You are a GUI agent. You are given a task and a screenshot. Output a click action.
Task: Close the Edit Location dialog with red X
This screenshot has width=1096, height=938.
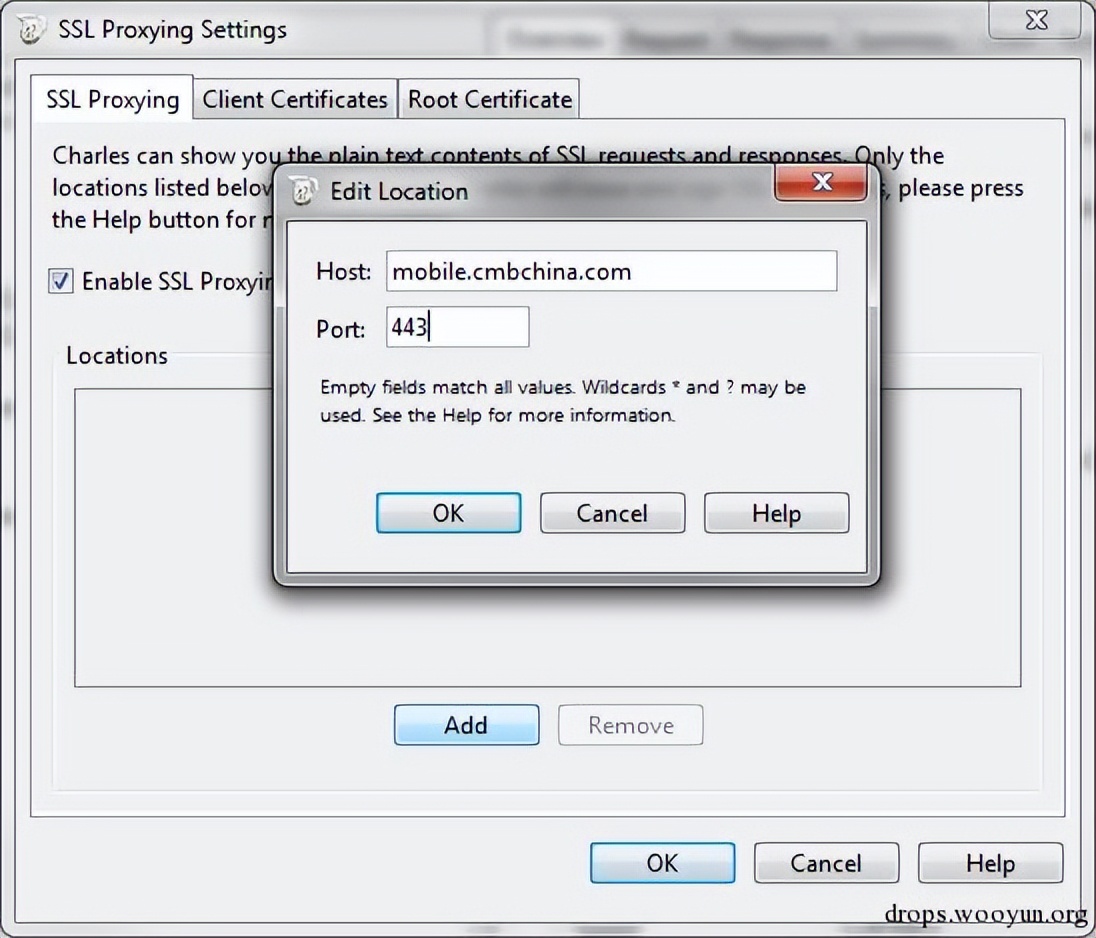click(x=821, y=183)
